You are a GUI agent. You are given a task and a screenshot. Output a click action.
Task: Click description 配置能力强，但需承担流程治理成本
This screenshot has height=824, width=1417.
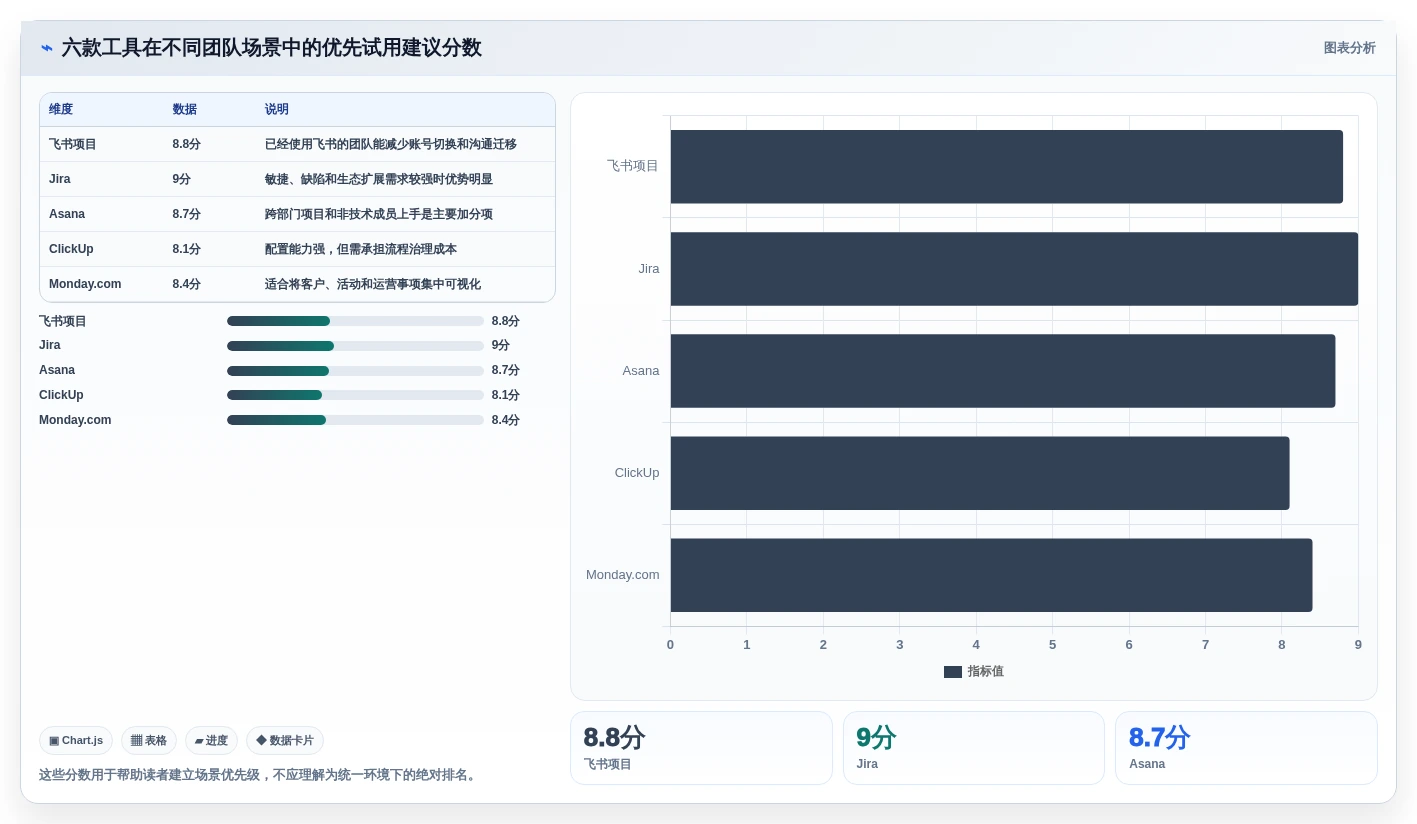(x=361, y=249)
